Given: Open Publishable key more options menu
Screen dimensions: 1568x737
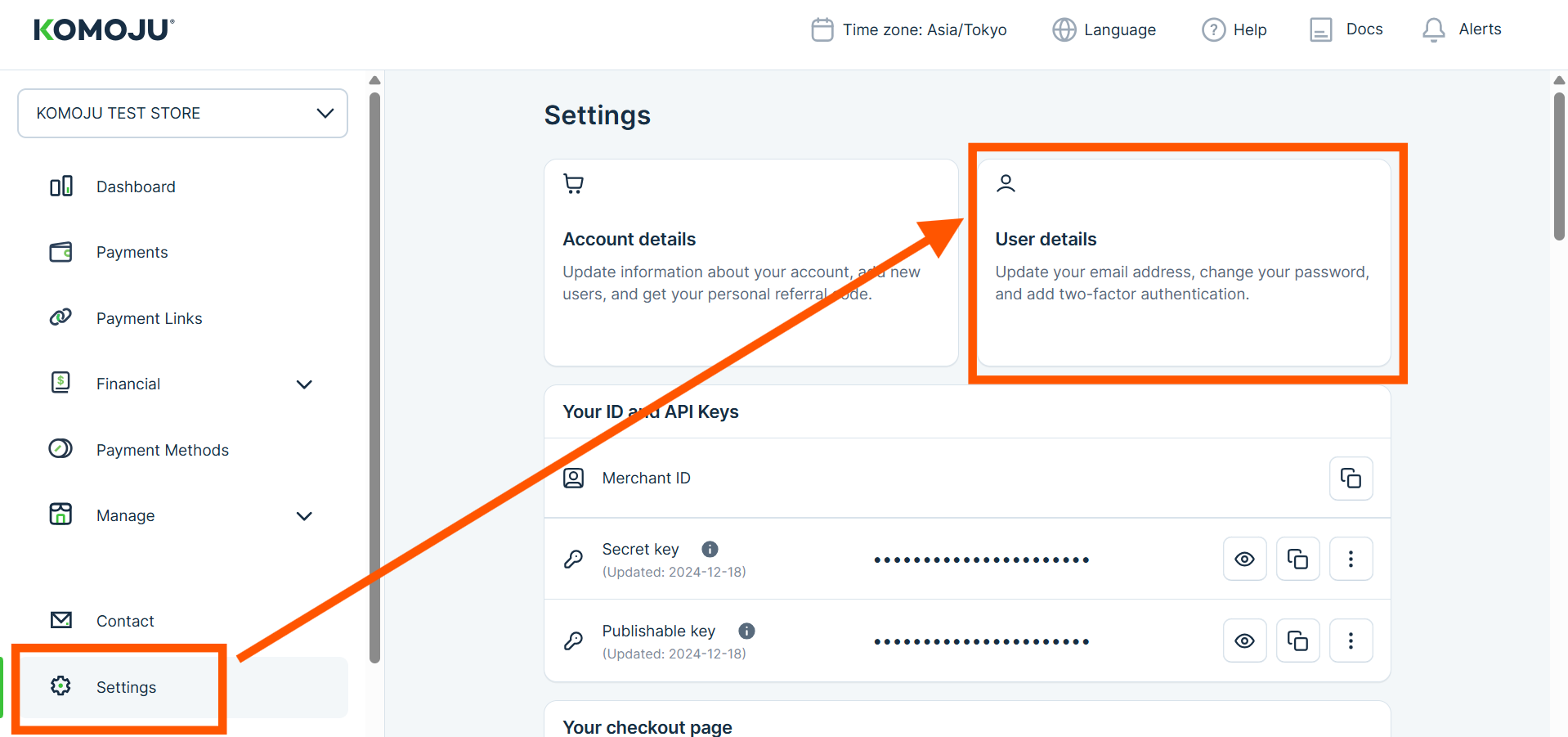Looking at the screenshot, I should click(x=1351, y=641).
